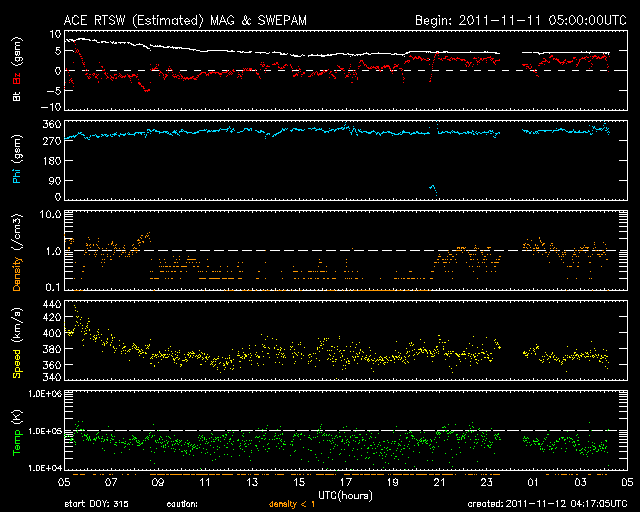640x512 pixels.
Task: Click the 'caution:' label at the bottom
Action: tap(182, 504)
